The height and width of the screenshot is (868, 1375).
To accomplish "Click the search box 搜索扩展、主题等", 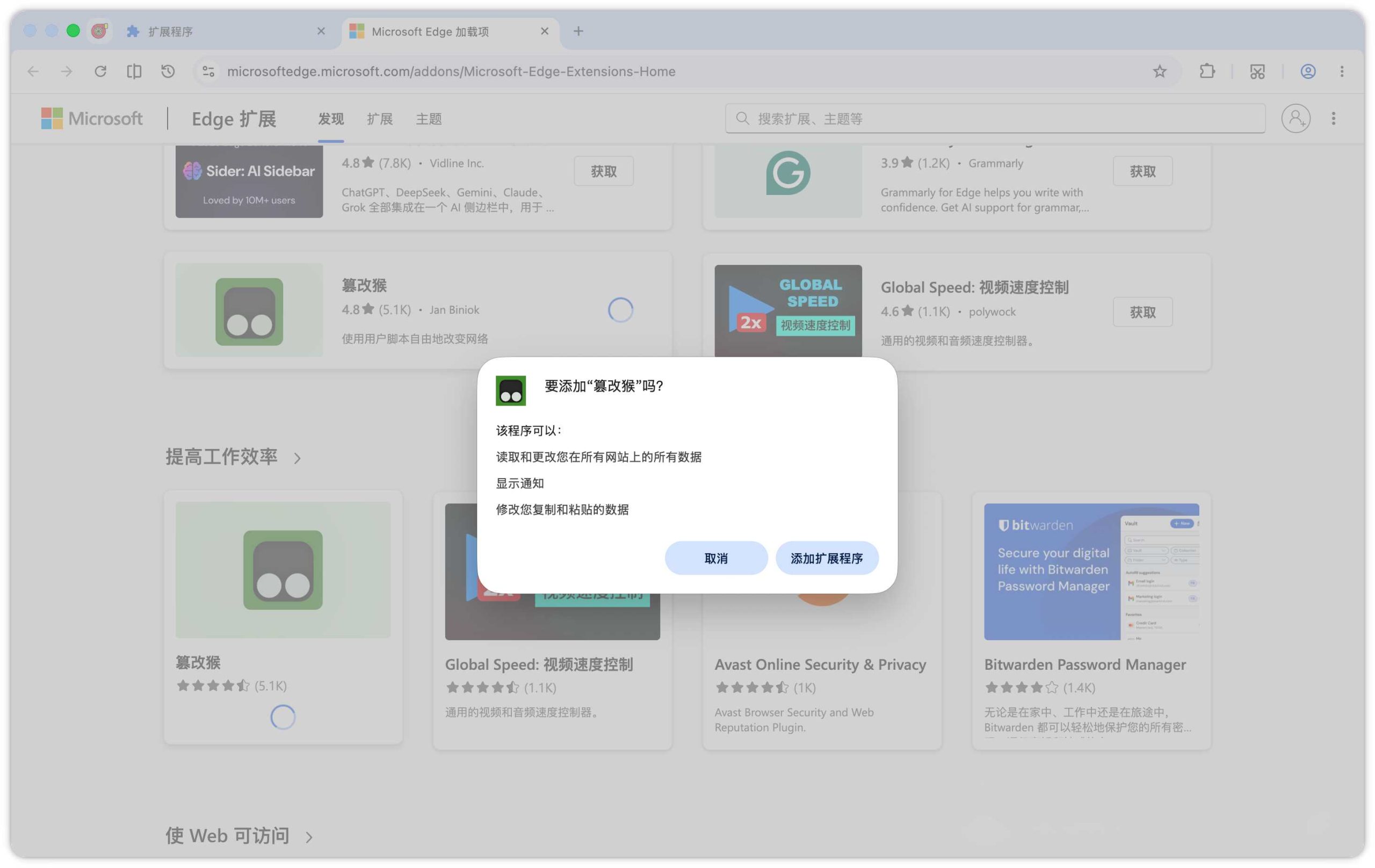I will point(995,118).
